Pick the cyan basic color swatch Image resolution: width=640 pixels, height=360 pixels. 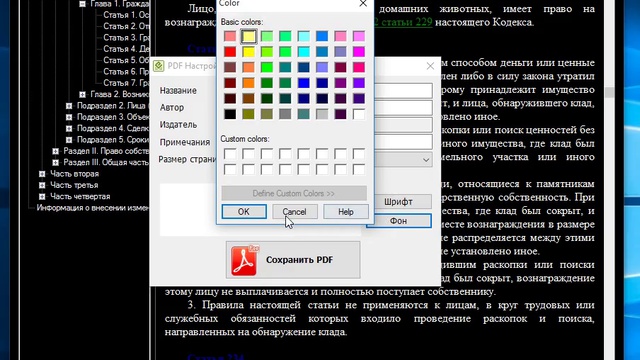[x=304, y=52]
